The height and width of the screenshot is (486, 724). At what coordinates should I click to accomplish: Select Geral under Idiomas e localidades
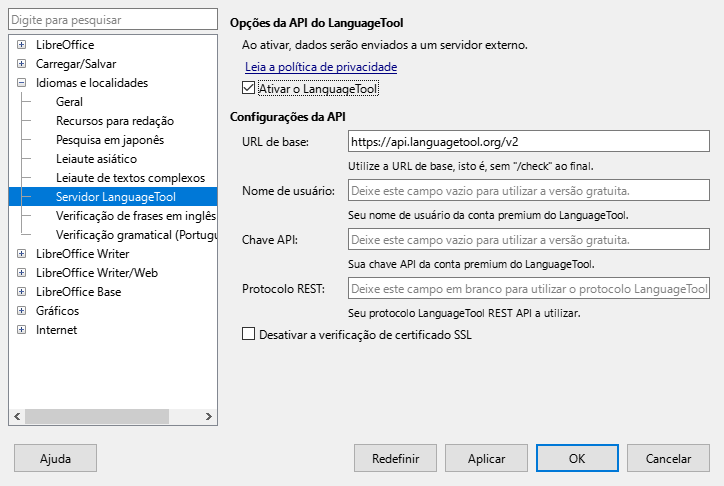69,102
